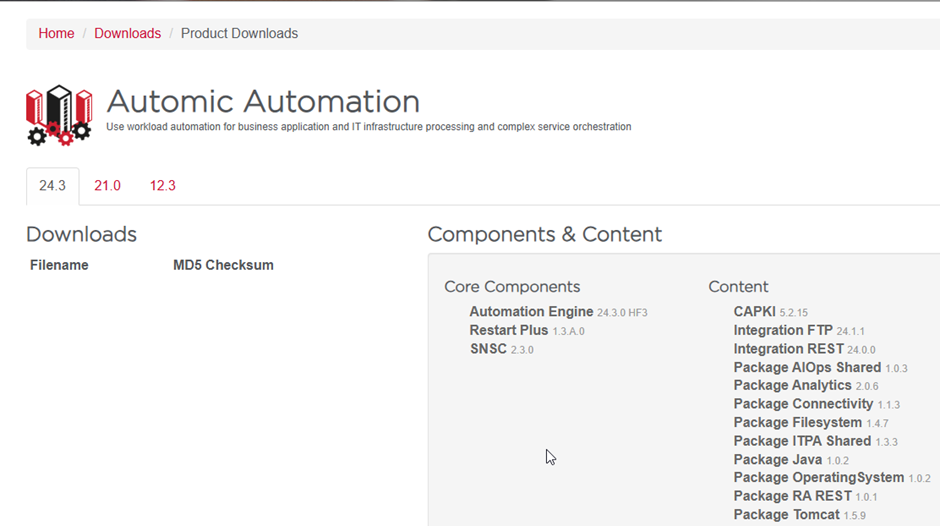Open Integration FTP 24.1.1 item

tap(799, 330)
